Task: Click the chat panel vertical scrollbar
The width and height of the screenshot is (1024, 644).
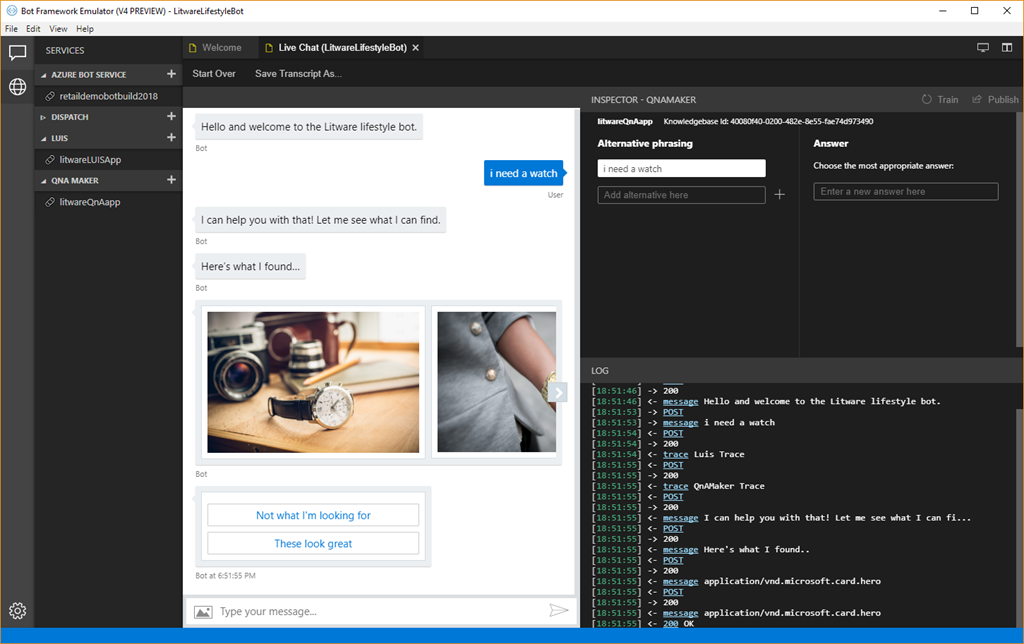Action: tap(577, 351)
